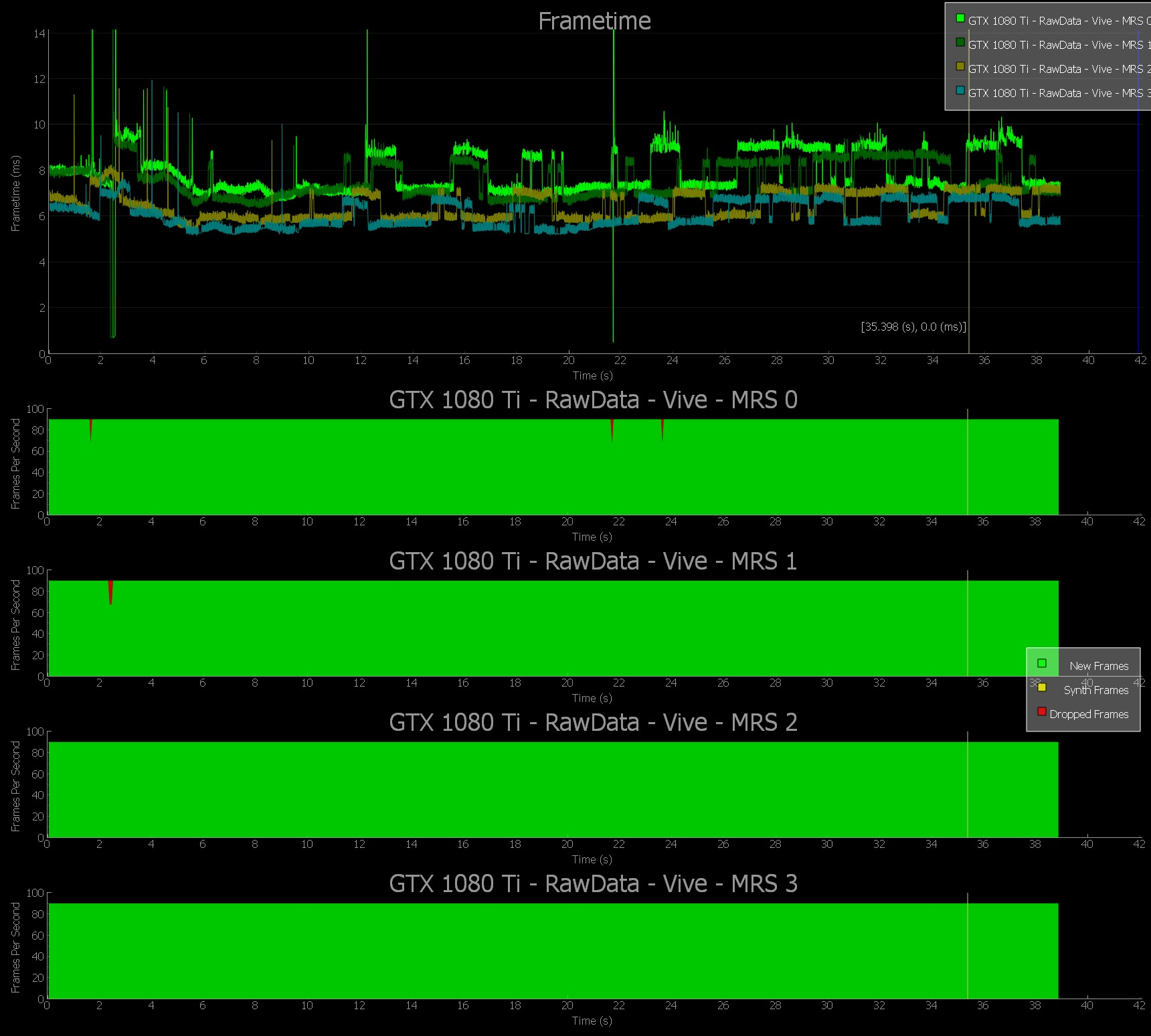Toggle the MRS 0 series legend label
This screenshot has height=1036, width=1151.
[1057, 21]
